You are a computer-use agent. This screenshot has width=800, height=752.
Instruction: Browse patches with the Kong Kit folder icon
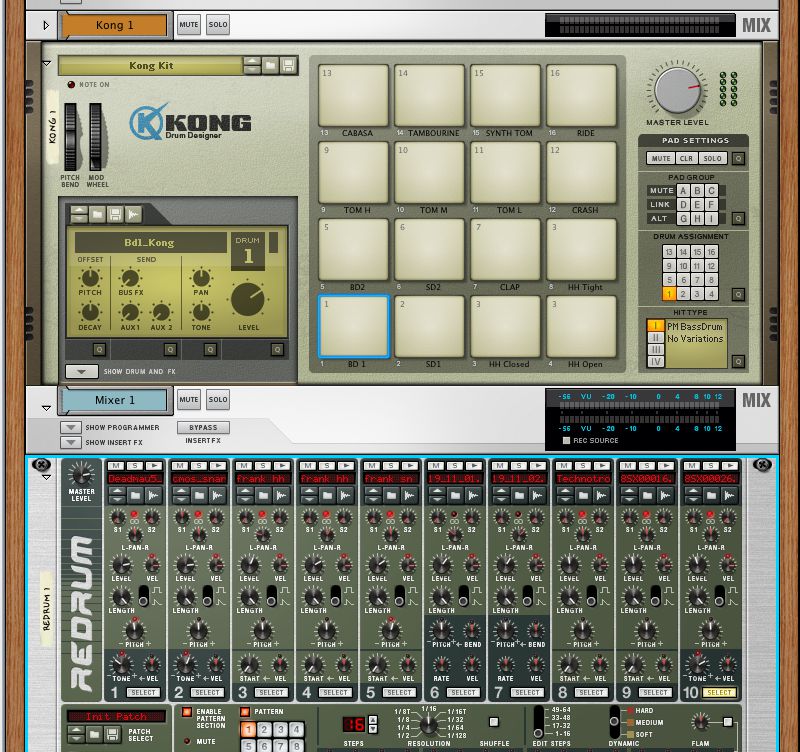tap(270, 65)
